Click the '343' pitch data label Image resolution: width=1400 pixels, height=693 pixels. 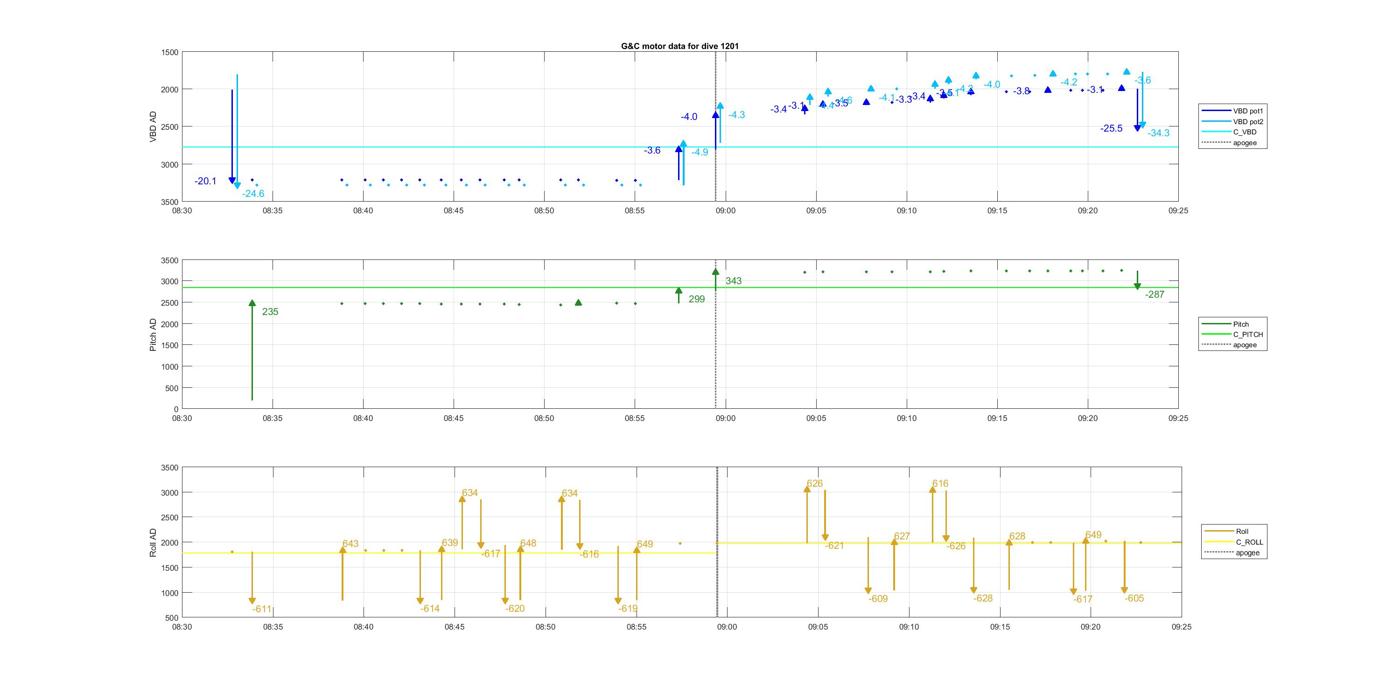pyautogui.click(x=733, y=281)
